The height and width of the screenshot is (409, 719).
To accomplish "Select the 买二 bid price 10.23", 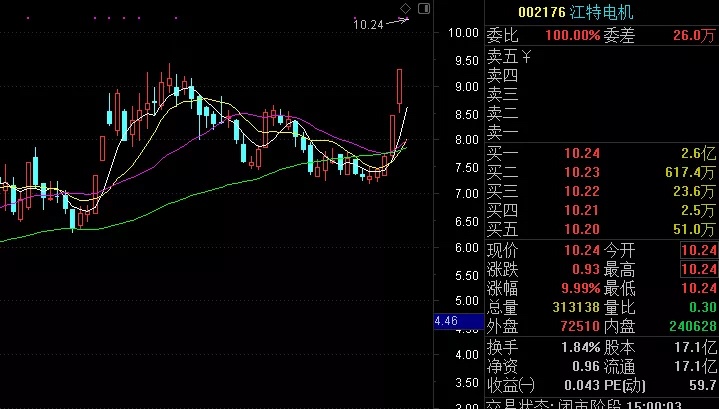I will coord(584,172).
